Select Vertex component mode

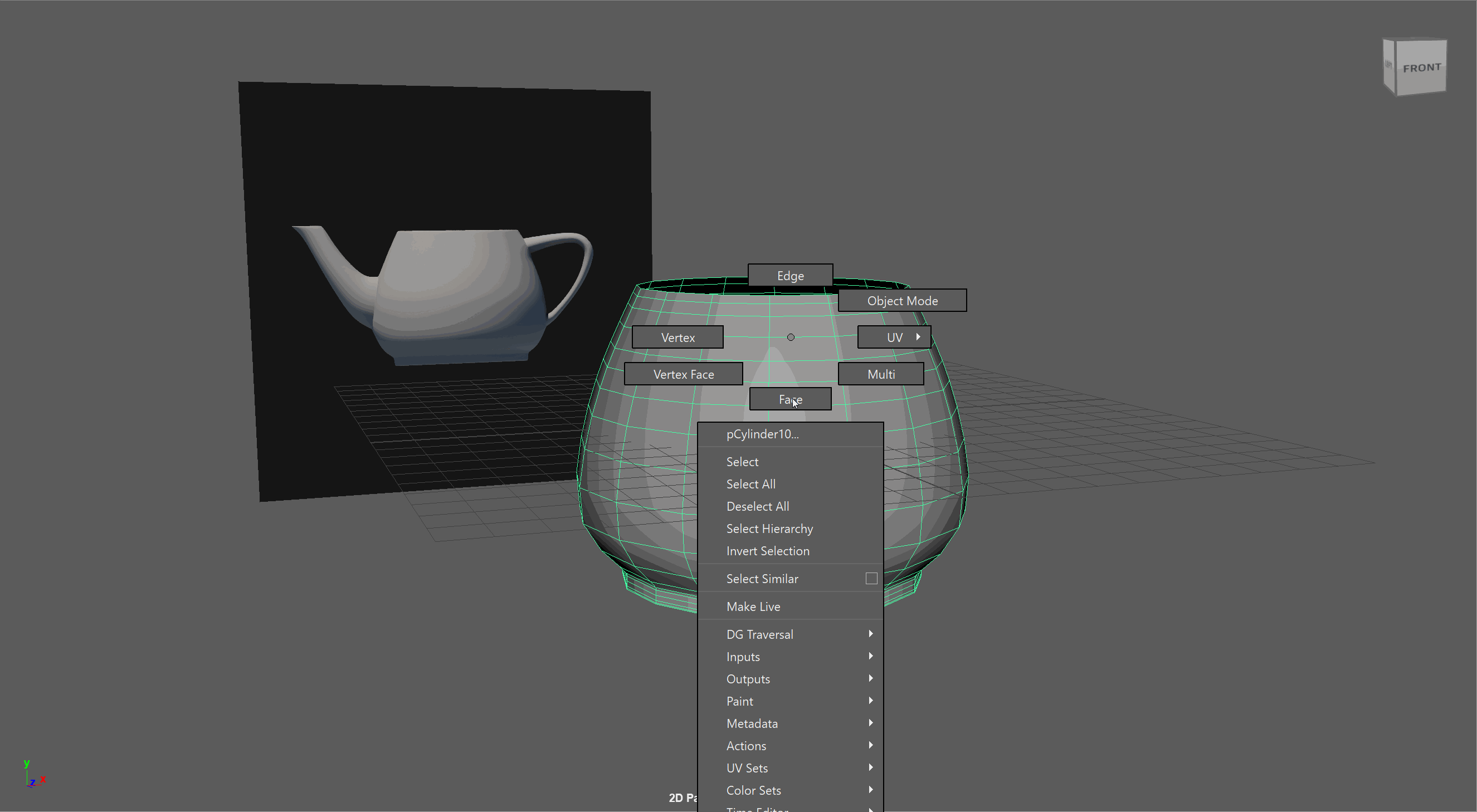point(677,337)
